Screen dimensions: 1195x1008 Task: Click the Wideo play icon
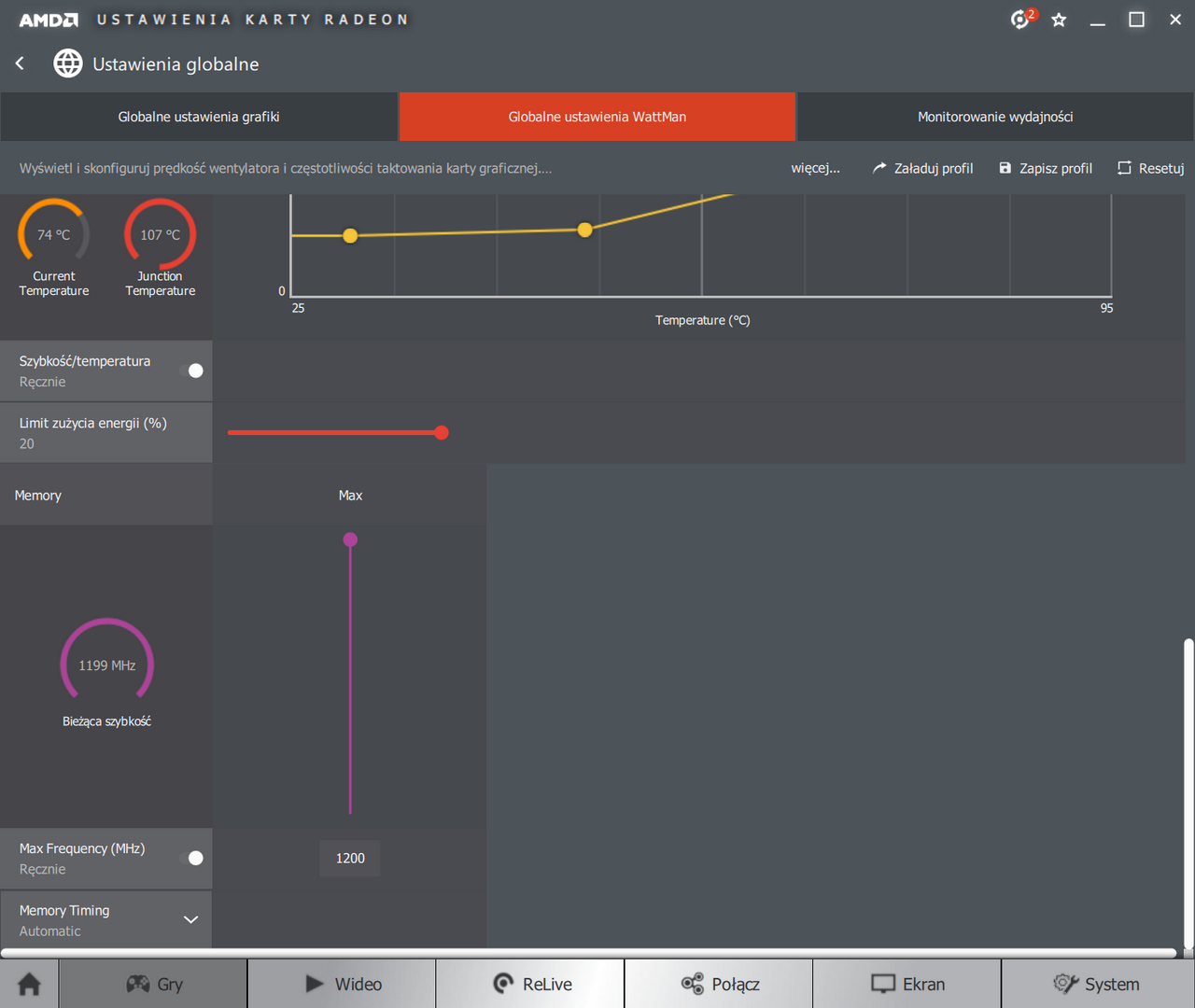point(315,984)
